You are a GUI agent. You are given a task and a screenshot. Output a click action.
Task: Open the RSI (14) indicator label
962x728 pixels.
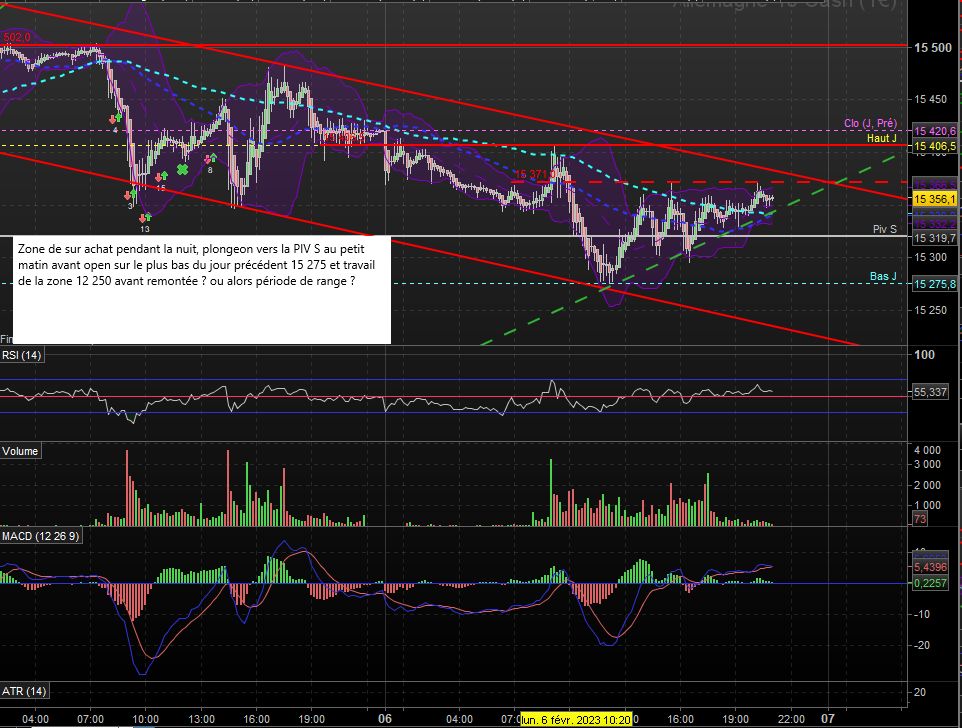pos(22,355)
